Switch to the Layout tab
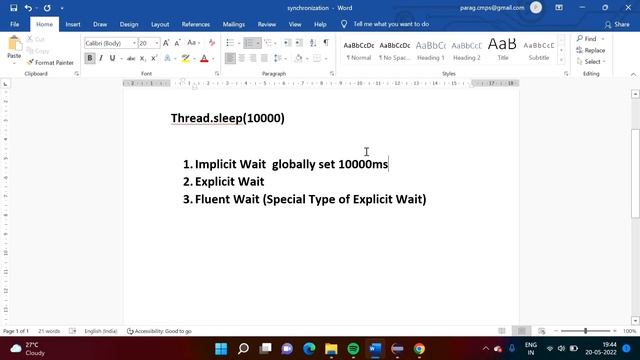Image resolution: width=640 pixels, height=360 pixels. pos(160,24)
